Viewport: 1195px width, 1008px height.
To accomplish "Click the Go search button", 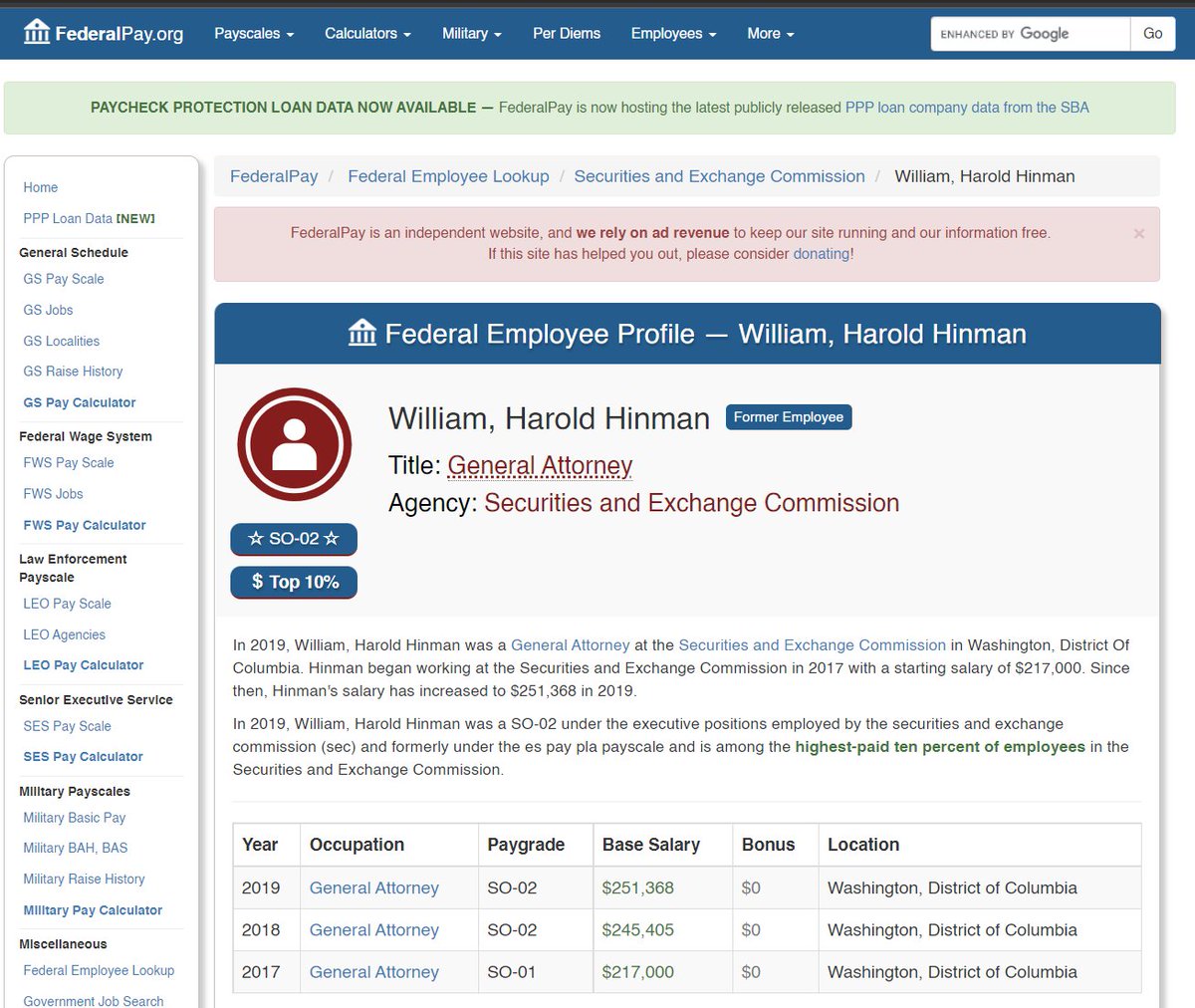I will 1153,34.
